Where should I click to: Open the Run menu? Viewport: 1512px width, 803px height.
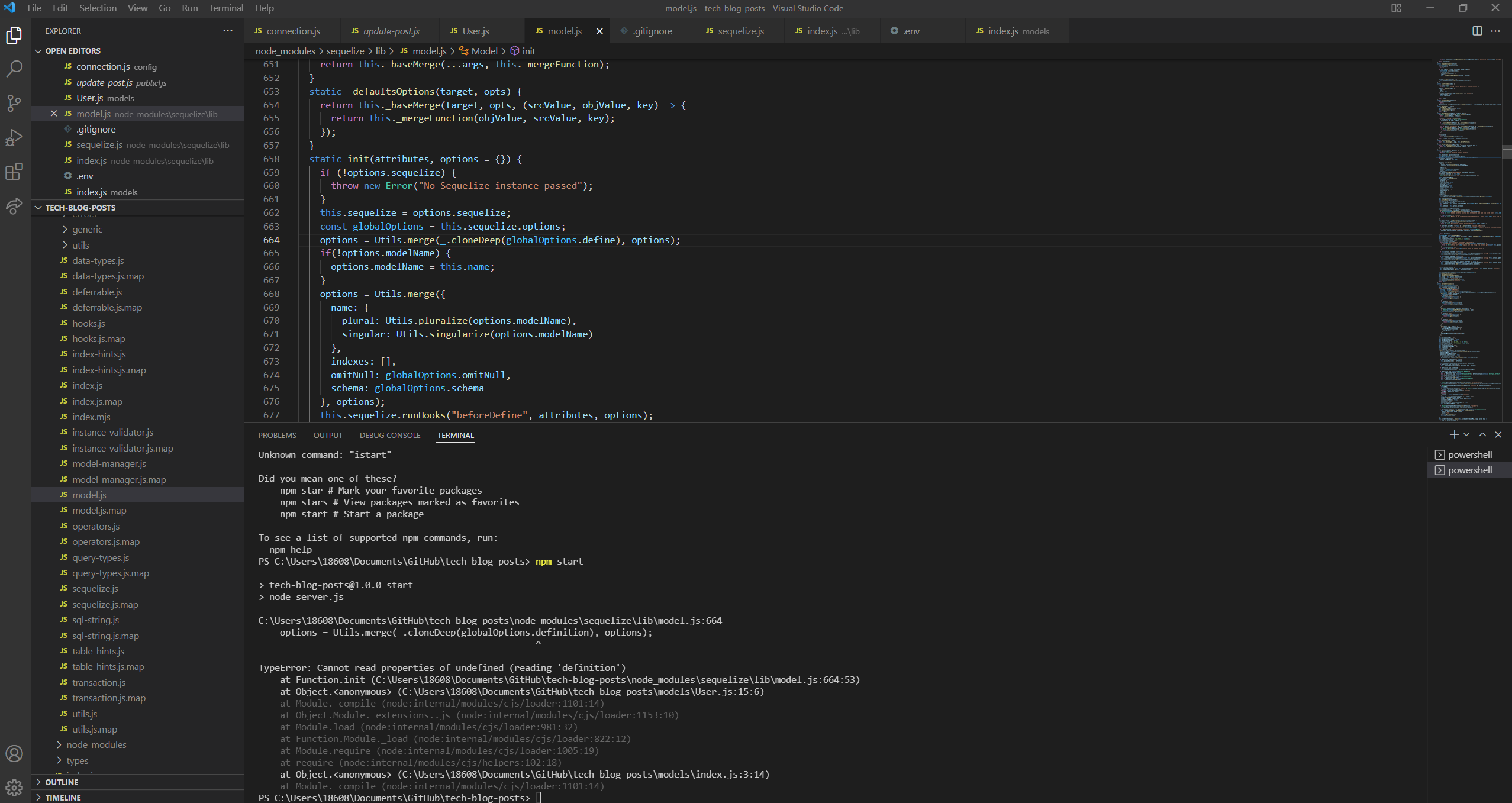click(x=189, y=8)
